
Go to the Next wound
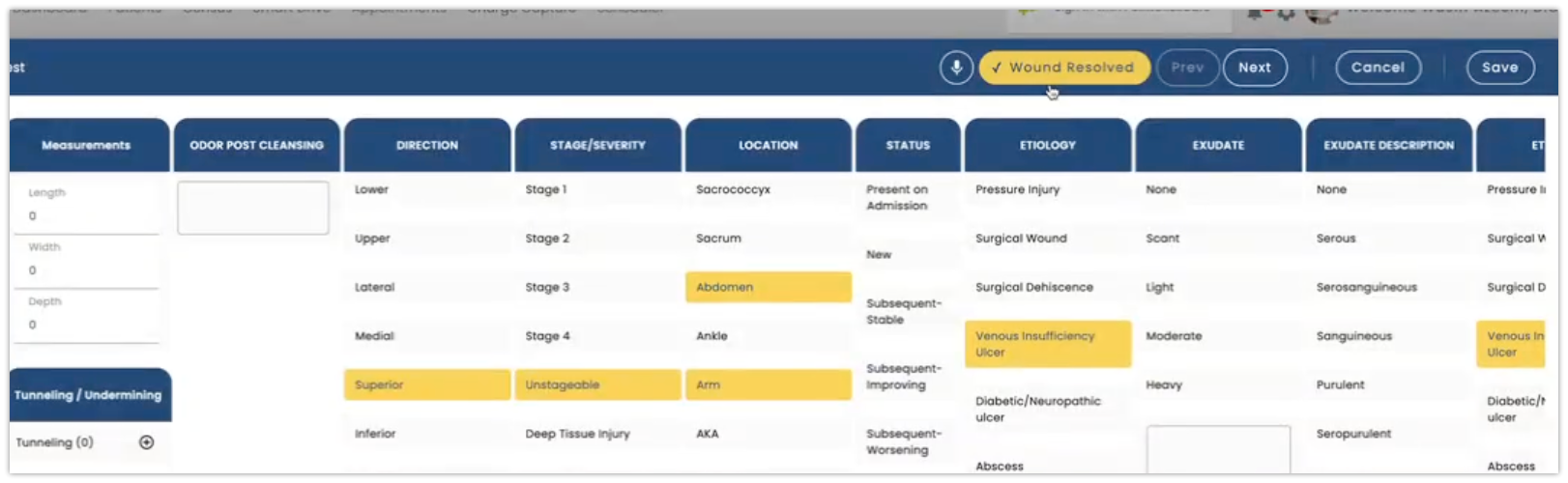1255,68
